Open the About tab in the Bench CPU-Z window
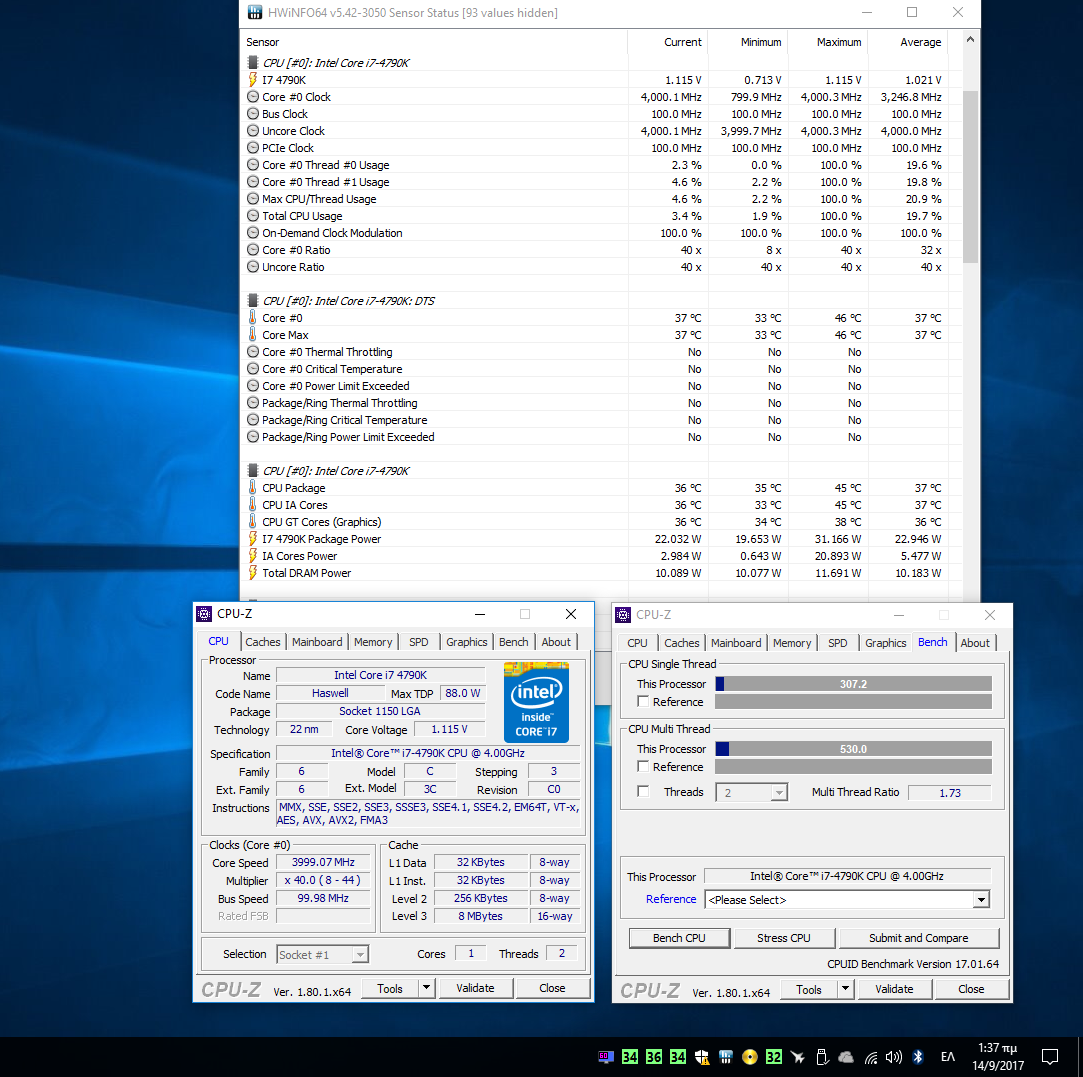 (x=975, y=643)
